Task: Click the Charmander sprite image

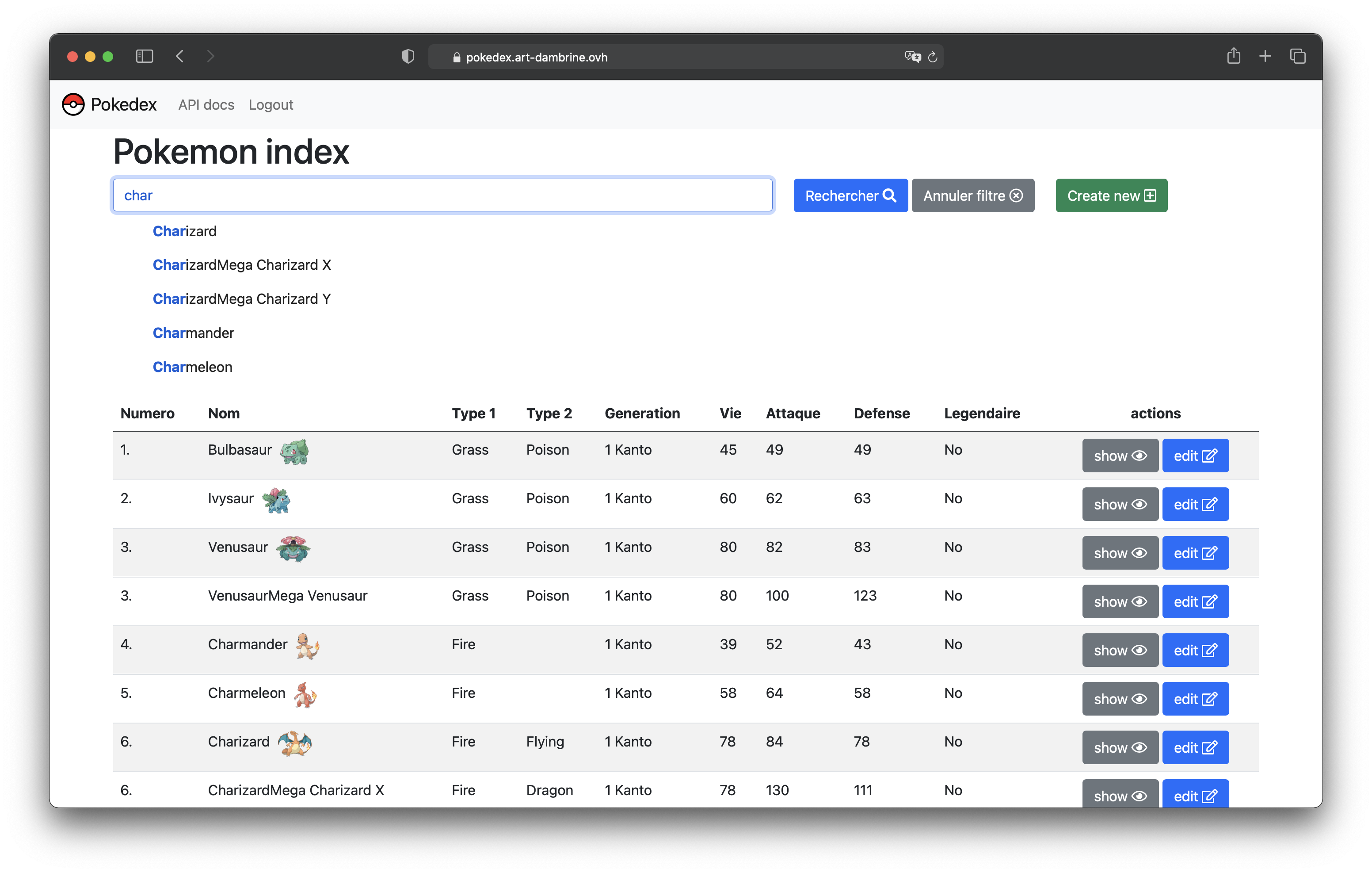Action: [x=308, y=646]
